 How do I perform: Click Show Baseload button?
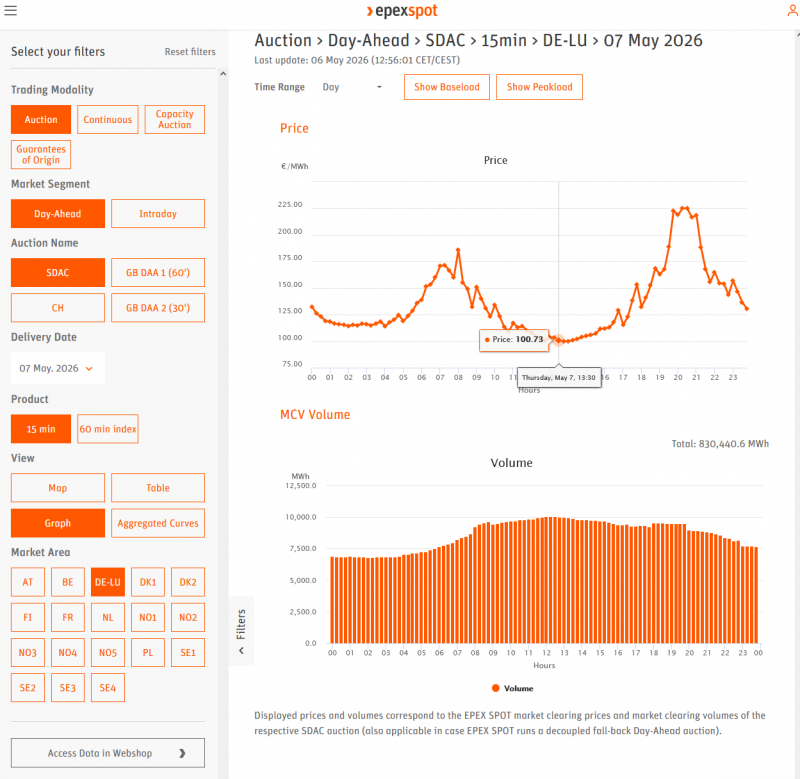coord(446,87)
